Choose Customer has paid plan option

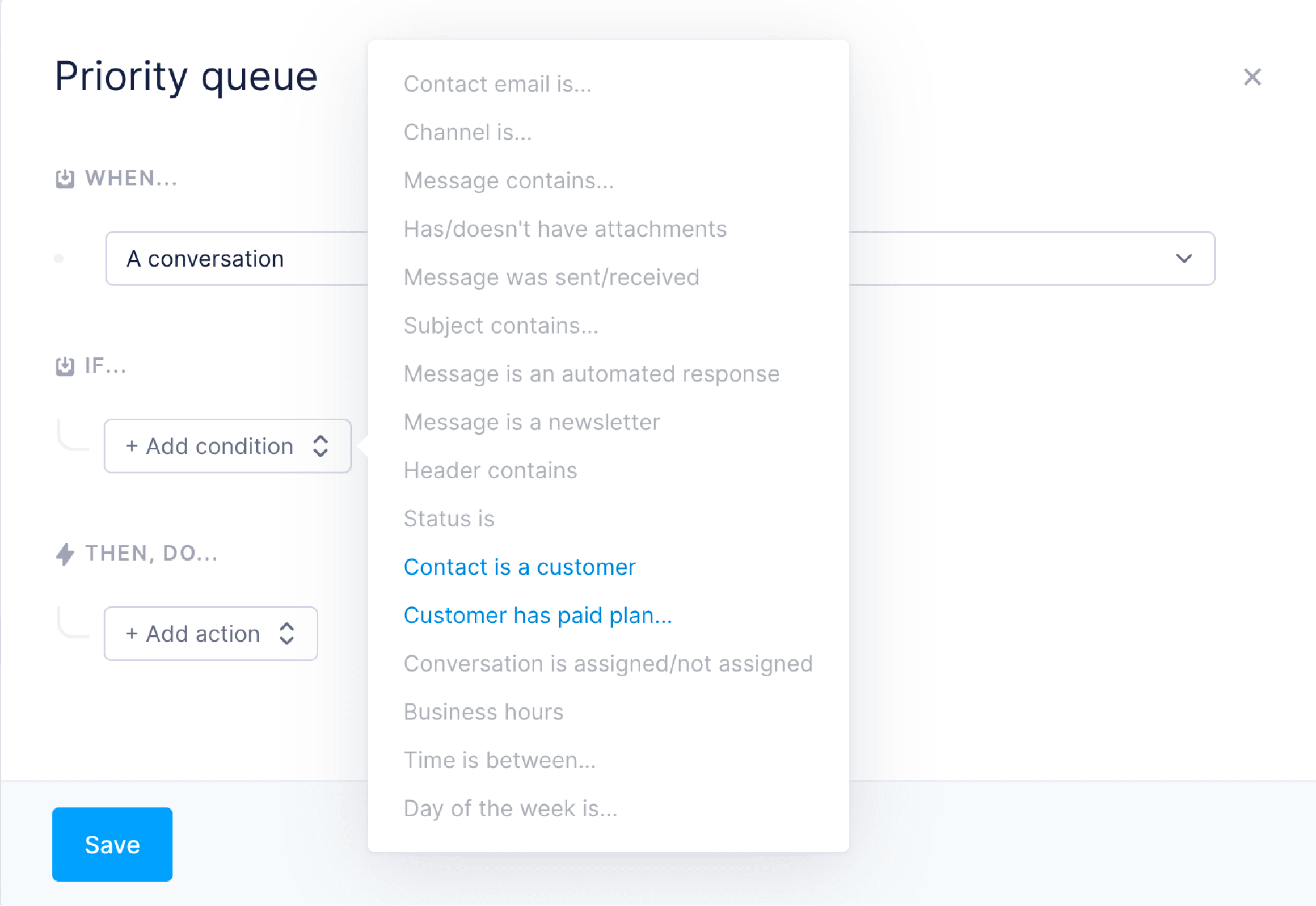[x=538, y=616]
